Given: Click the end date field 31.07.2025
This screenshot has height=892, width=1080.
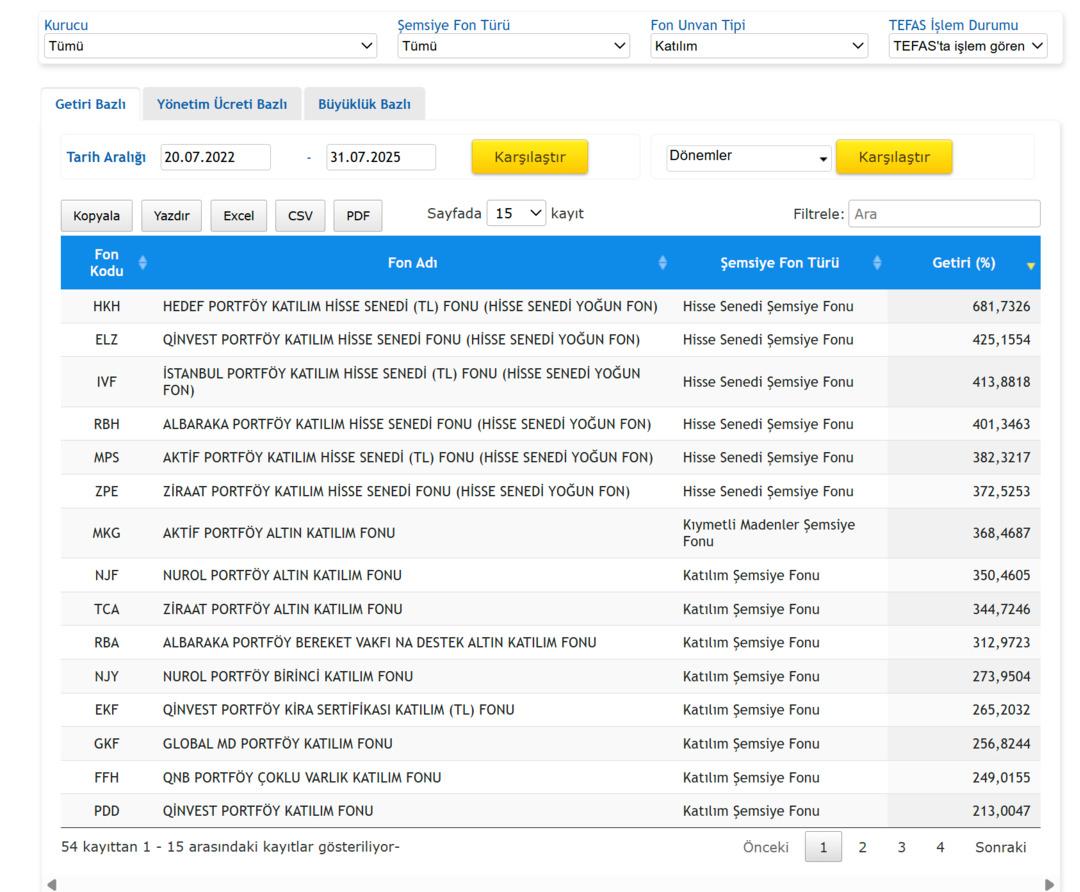Looking at the screenshot, I should click(x=381, y=157).
